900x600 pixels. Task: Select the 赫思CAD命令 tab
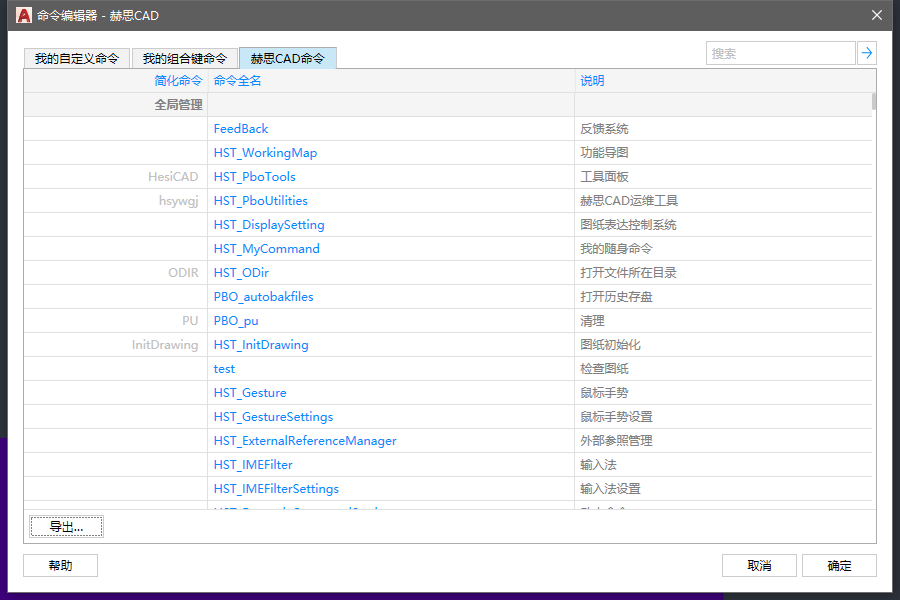pyautogui.click(x=288, y=58)
